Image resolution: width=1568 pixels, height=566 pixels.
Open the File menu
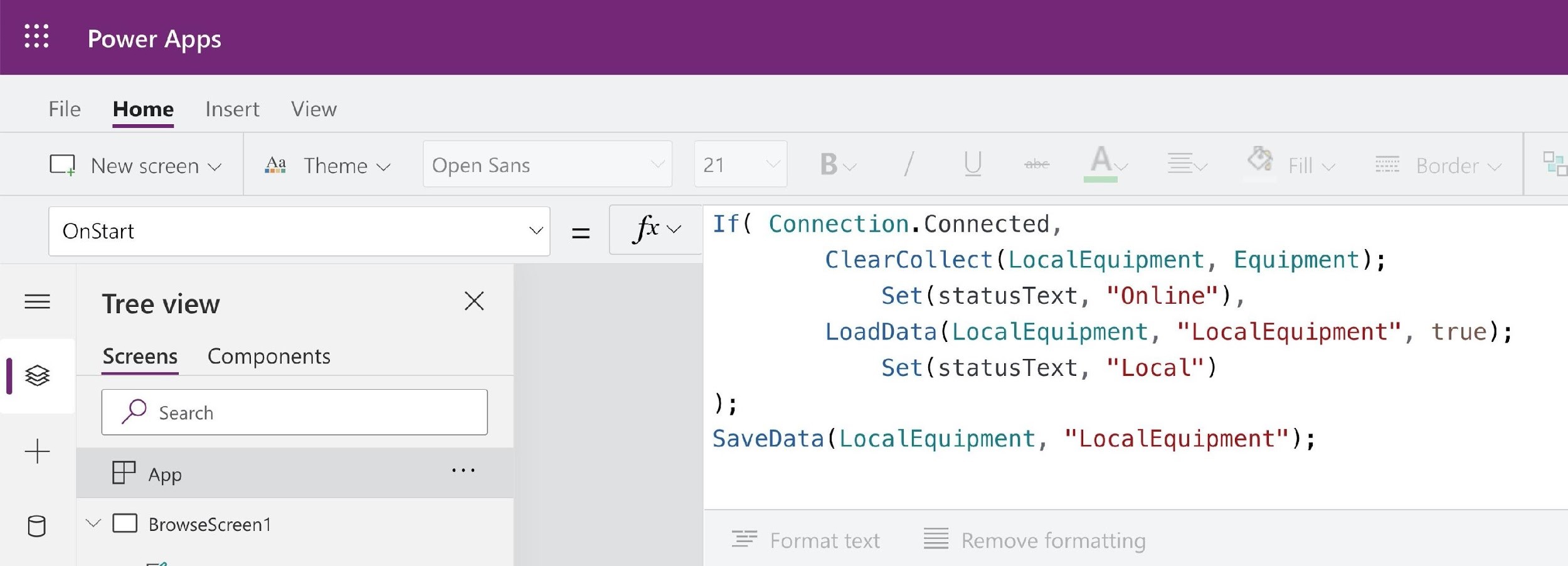coord(65,109)
